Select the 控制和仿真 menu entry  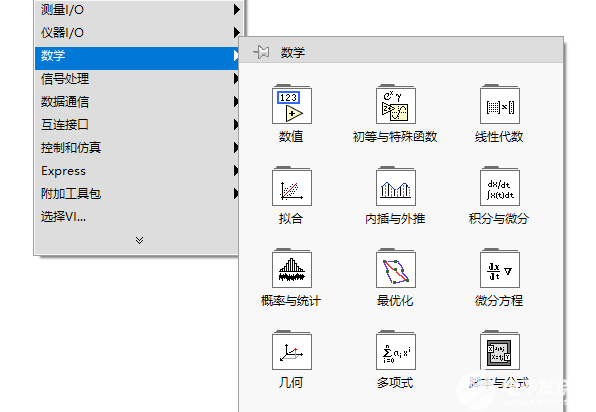137,147
